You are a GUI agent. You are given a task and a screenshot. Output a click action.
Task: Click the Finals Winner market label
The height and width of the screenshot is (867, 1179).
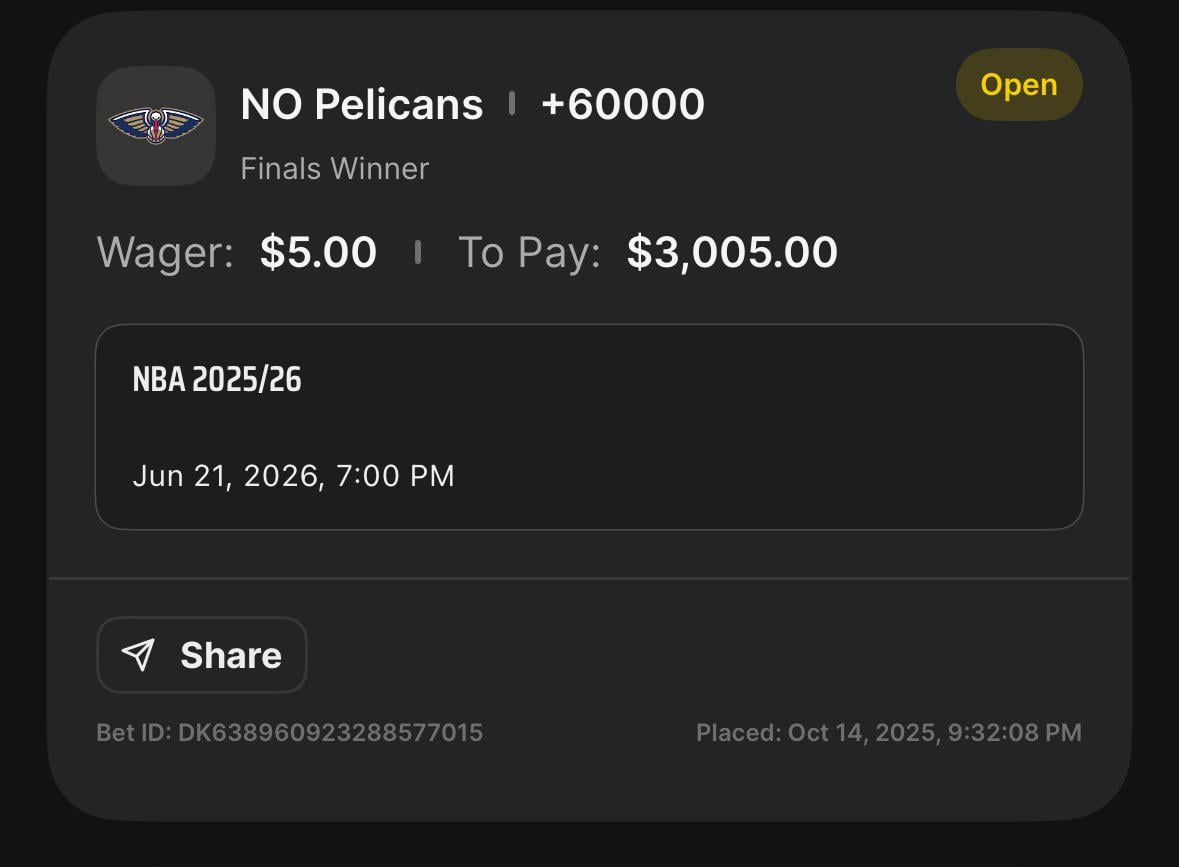click(x=334, y=168)
